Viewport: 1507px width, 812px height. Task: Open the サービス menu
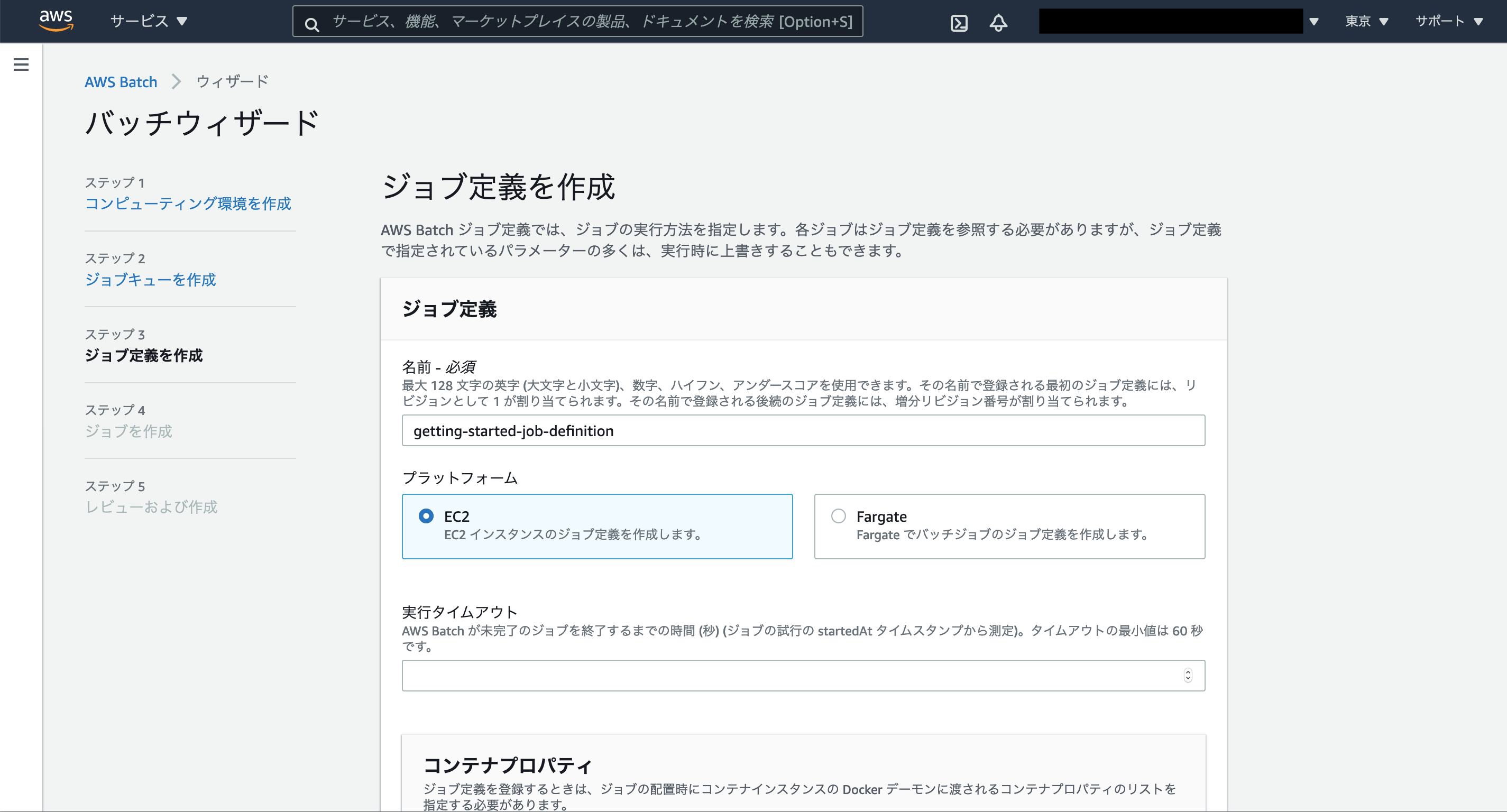[x=149, y=21]
